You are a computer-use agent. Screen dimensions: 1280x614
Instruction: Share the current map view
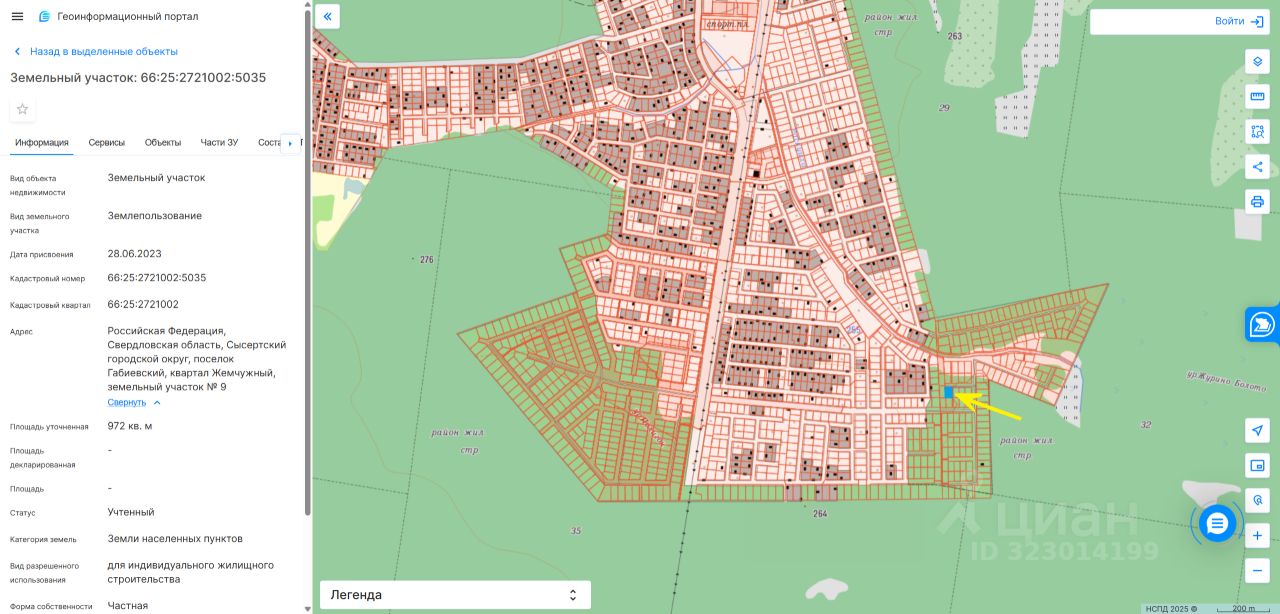1257,166
